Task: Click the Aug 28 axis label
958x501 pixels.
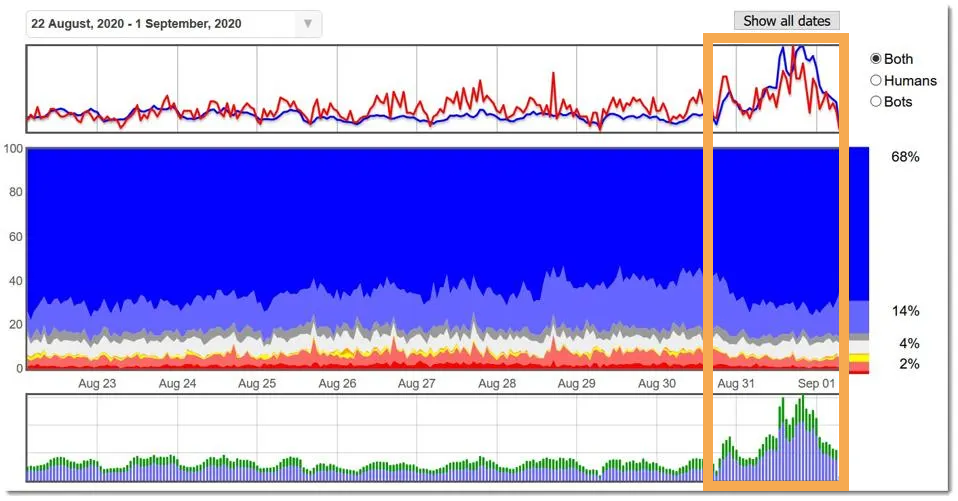Action: pos(497,384)
